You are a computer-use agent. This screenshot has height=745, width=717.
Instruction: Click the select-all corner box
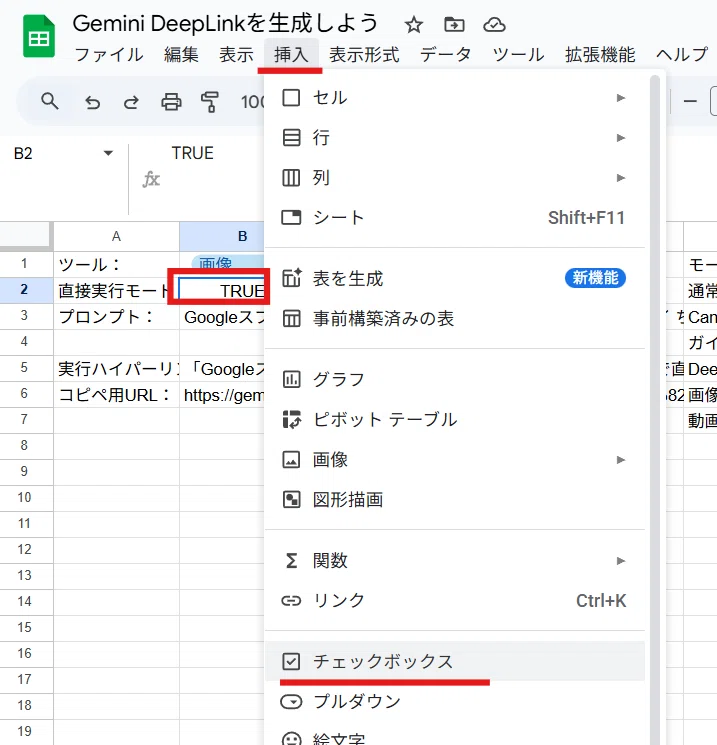25,235
